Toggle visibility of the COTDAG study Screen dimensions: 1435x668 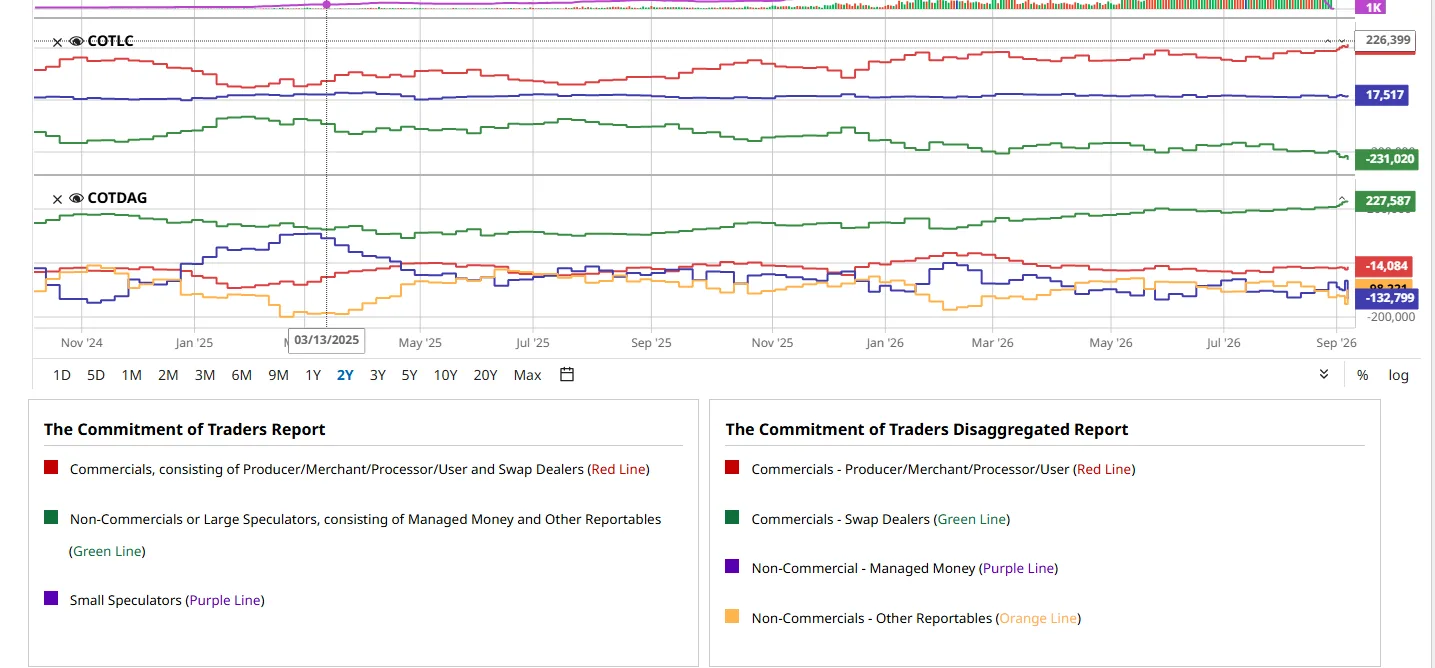76,199
